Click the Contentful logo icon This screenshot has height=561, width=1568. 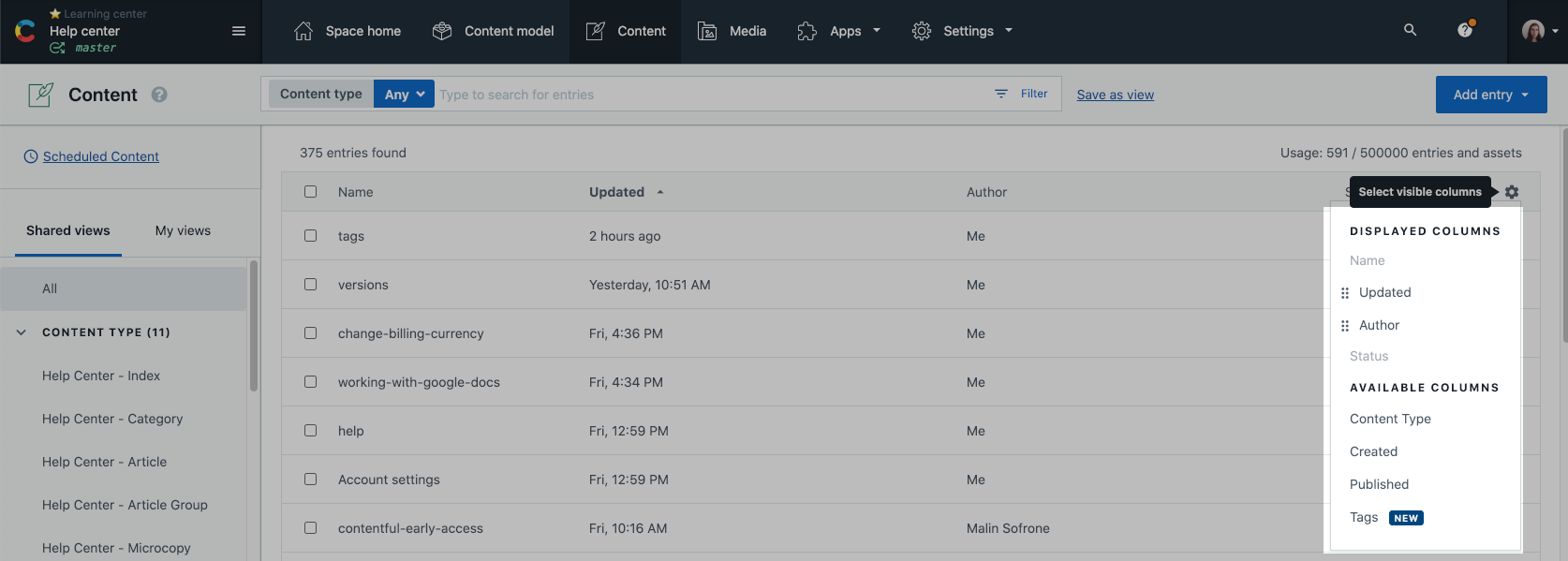coord(25,31)
